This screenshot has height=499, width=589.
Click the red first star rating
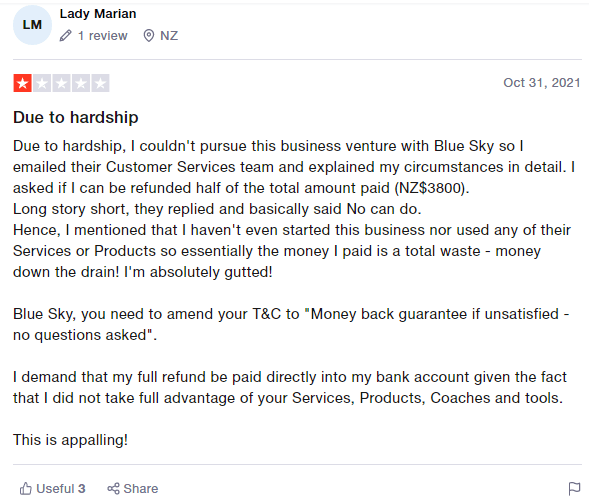coord(23,83)
